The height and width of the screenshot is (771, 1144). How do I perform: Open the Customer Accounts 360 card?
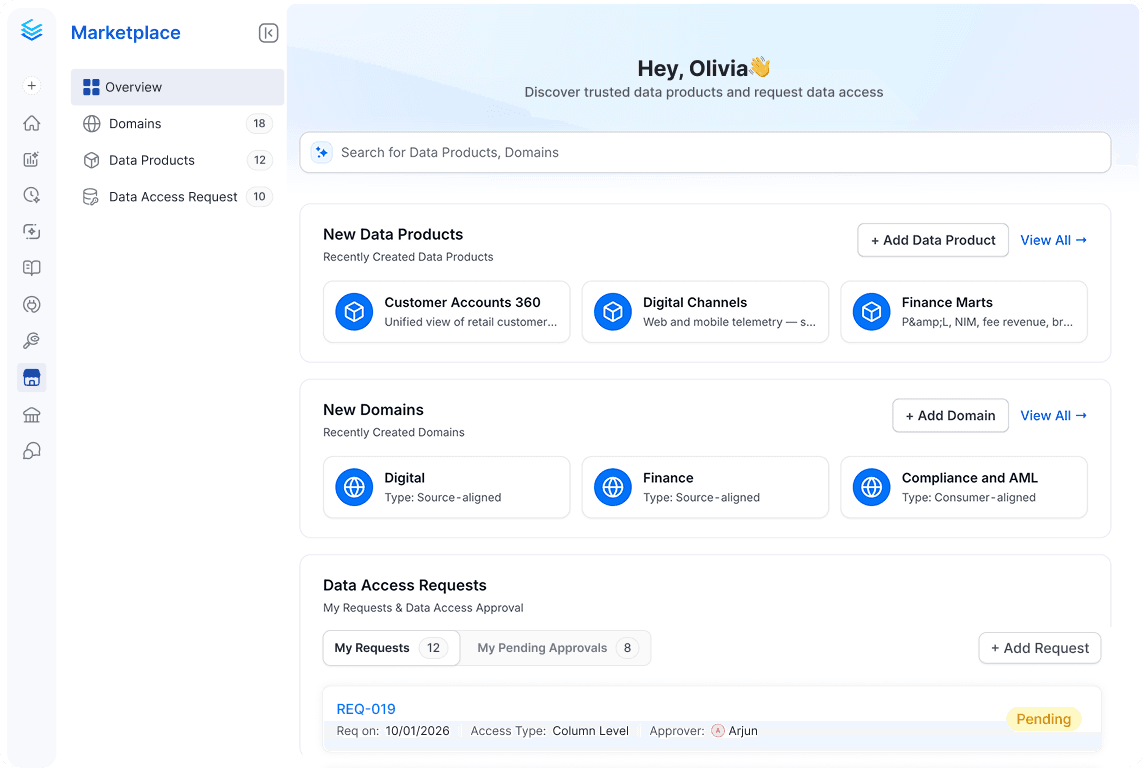[447, 311]
